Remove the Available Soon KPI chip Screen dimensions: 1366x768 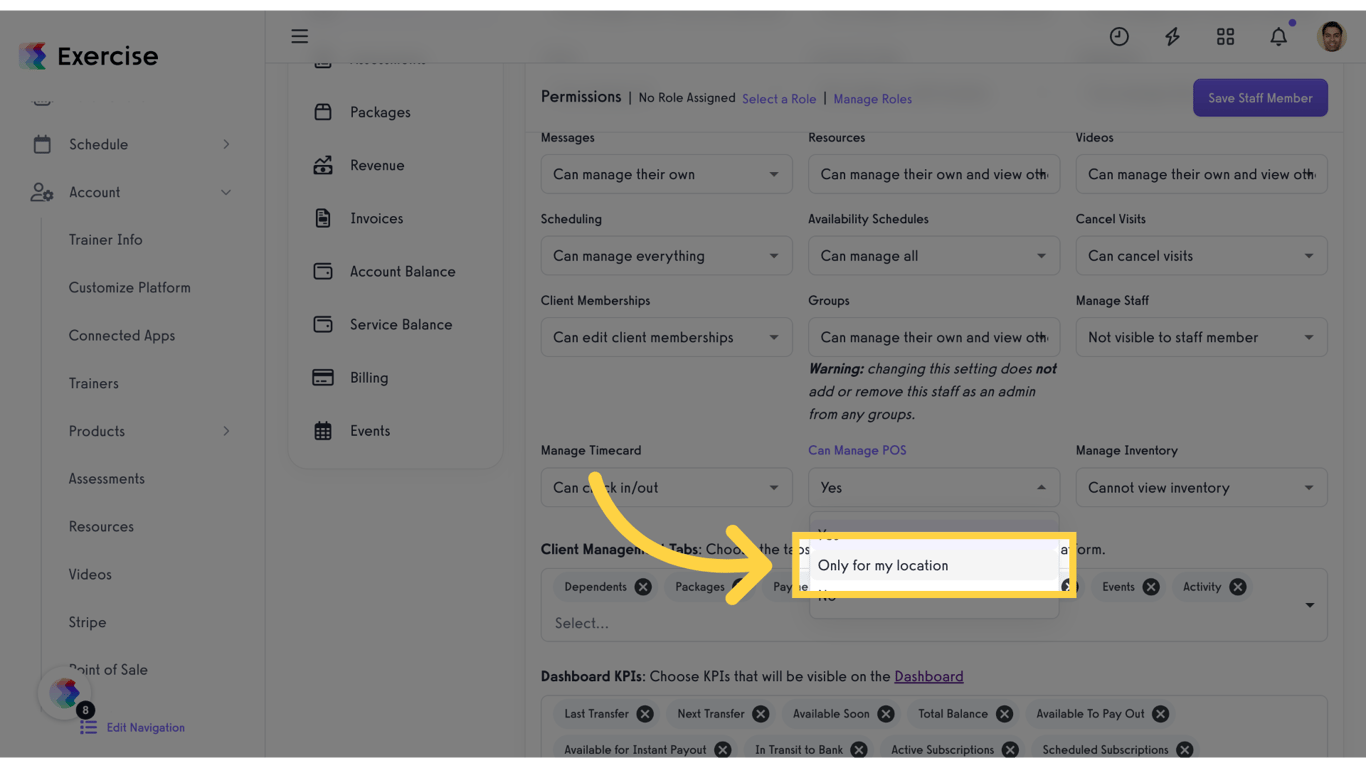click(886, 714)
